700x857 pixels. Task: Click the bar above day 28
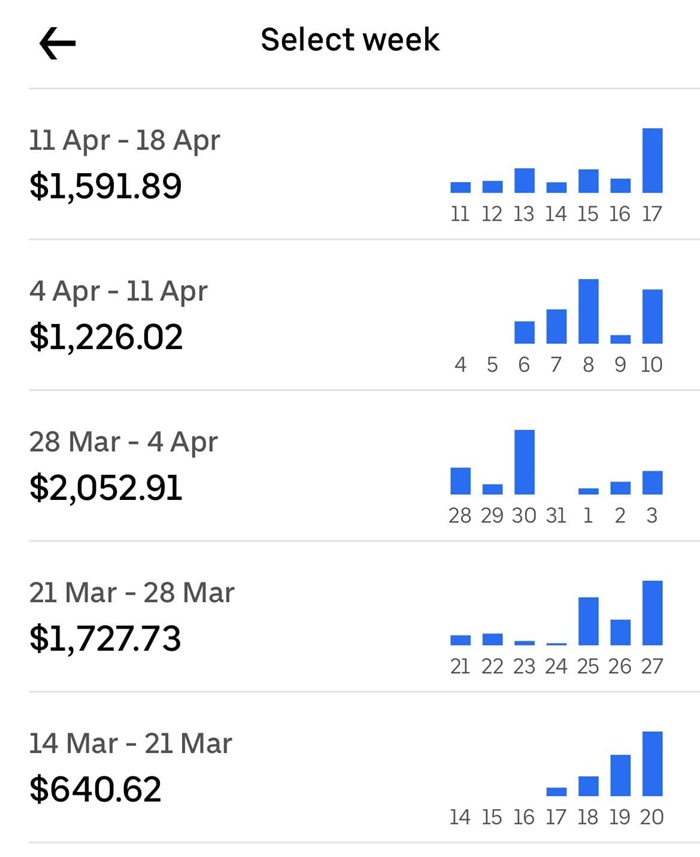[460, 481]
